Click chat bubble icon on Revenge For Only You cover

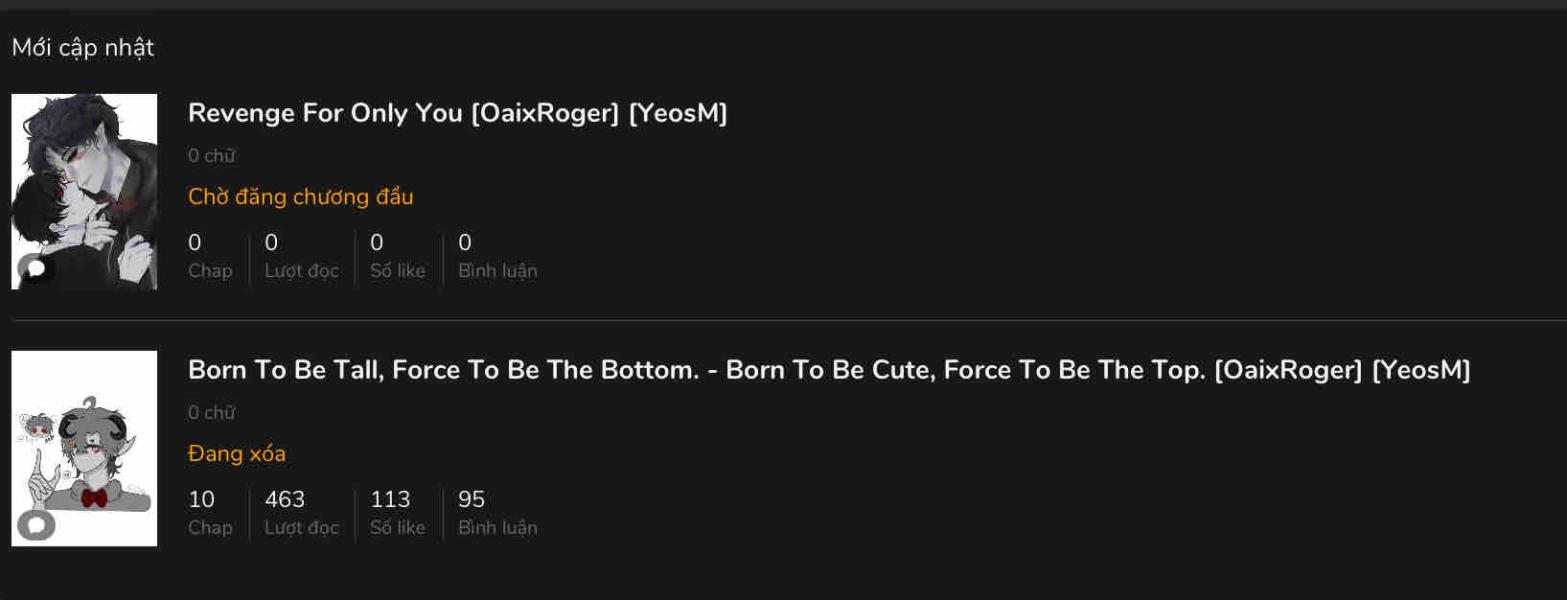pos(36,268)
